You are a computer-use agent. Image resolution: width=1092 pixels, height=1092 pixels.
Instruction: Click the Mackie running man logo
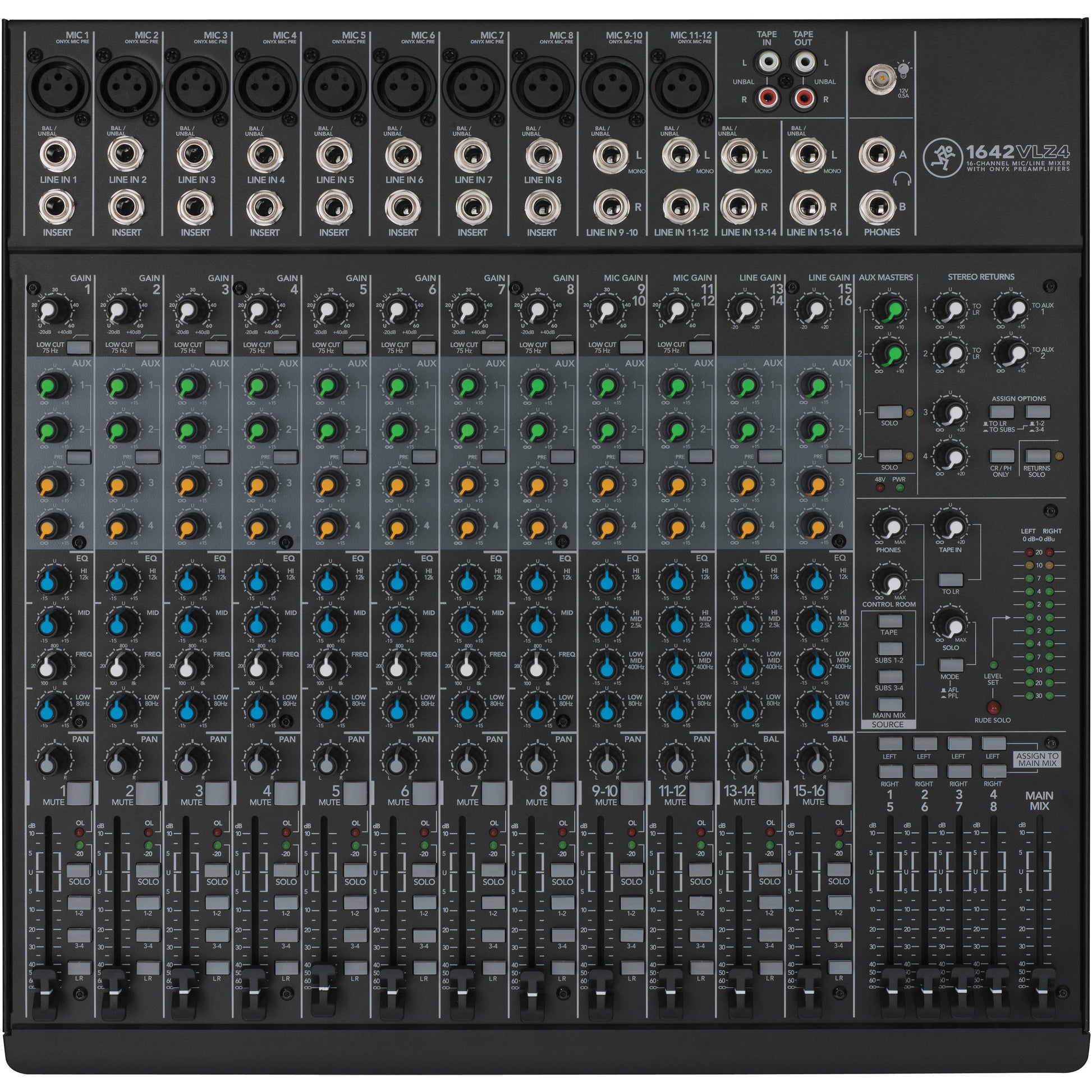(943, 157)
